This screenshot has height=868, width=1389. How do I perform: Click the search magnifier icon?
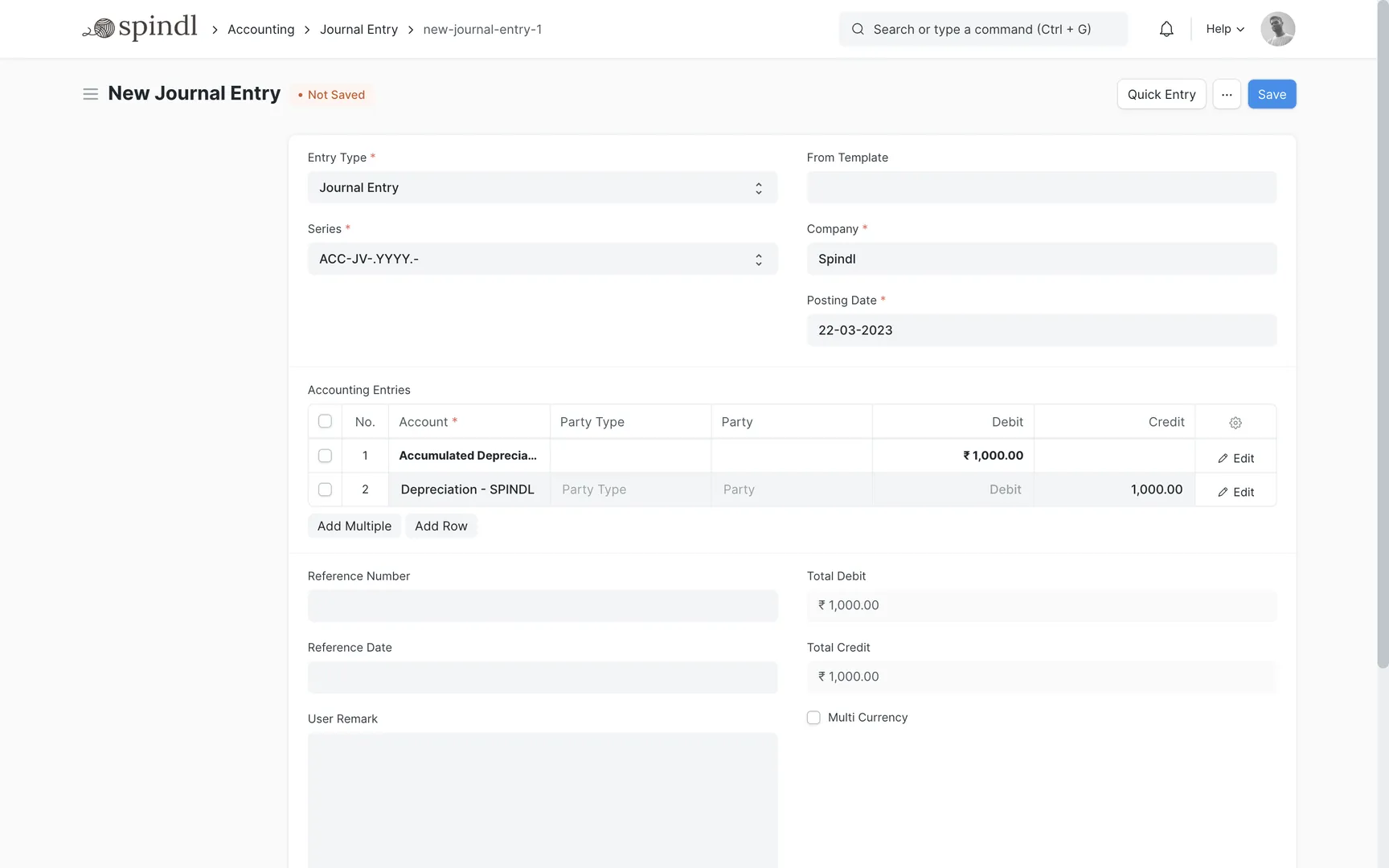[858, 29]
